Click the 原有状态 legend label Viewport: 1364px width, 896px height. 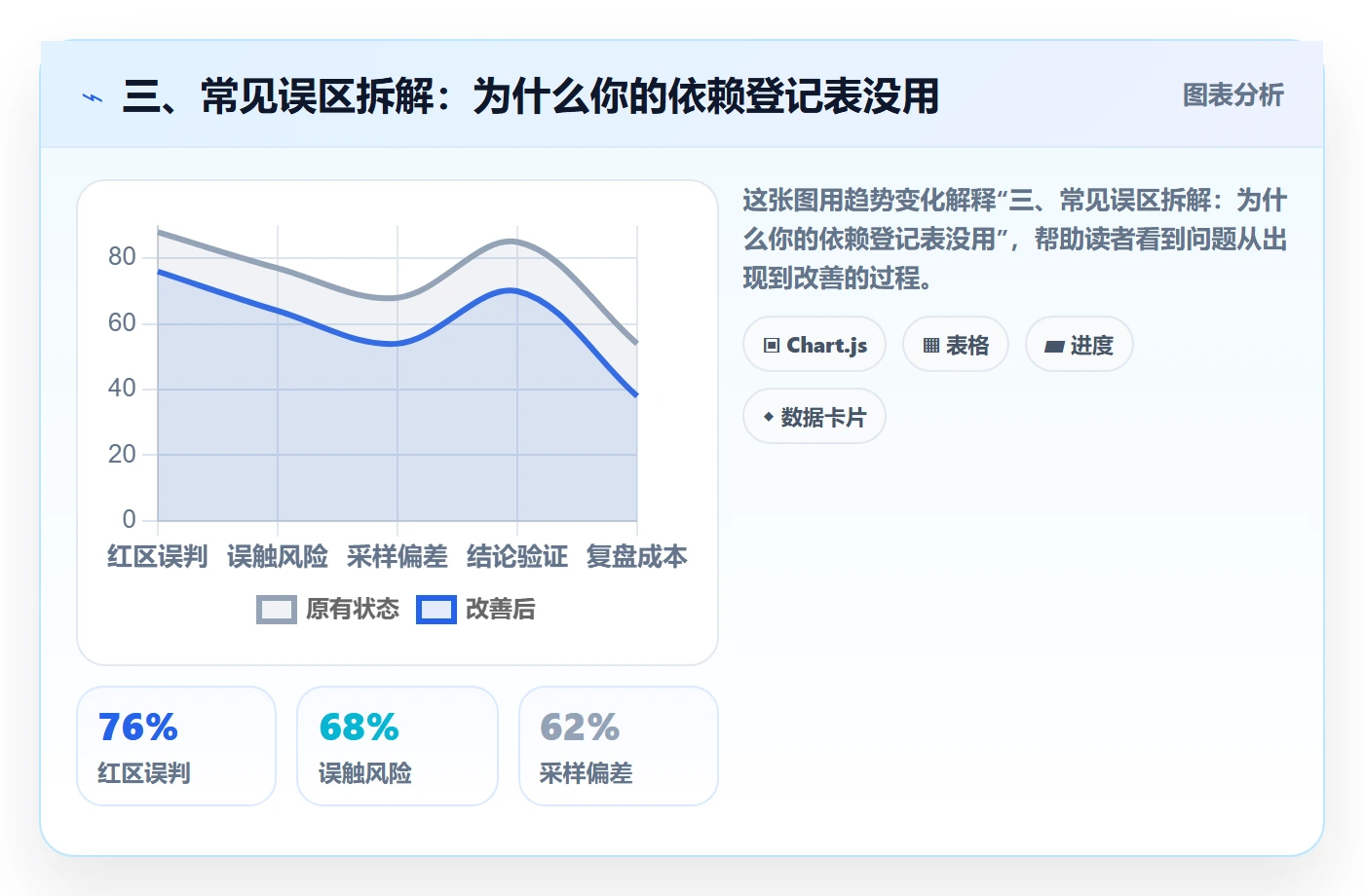point(353,610)
